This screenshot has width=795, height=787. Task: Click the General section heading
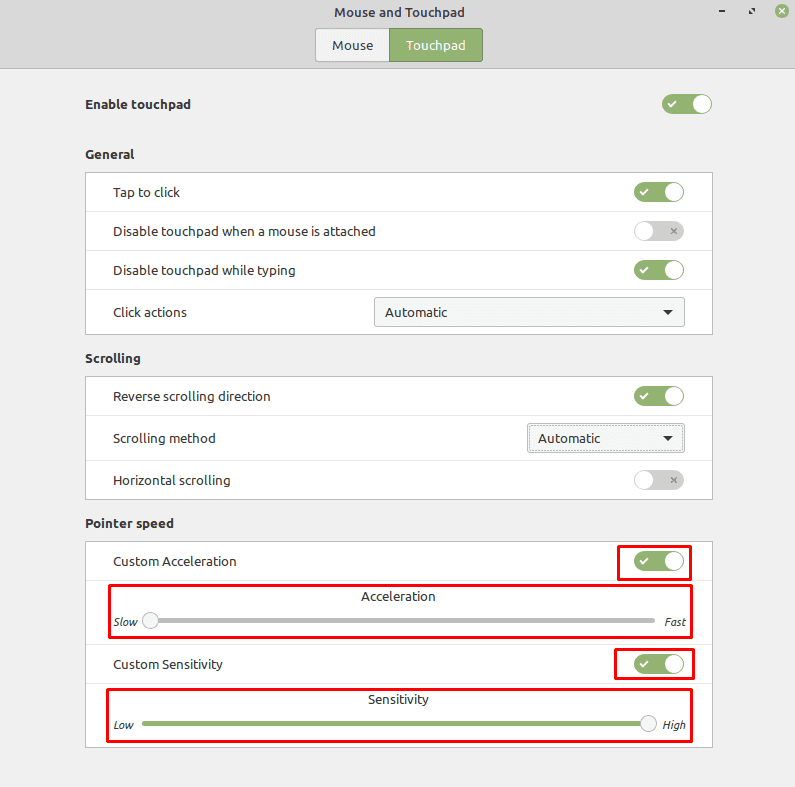click(110, 154)
